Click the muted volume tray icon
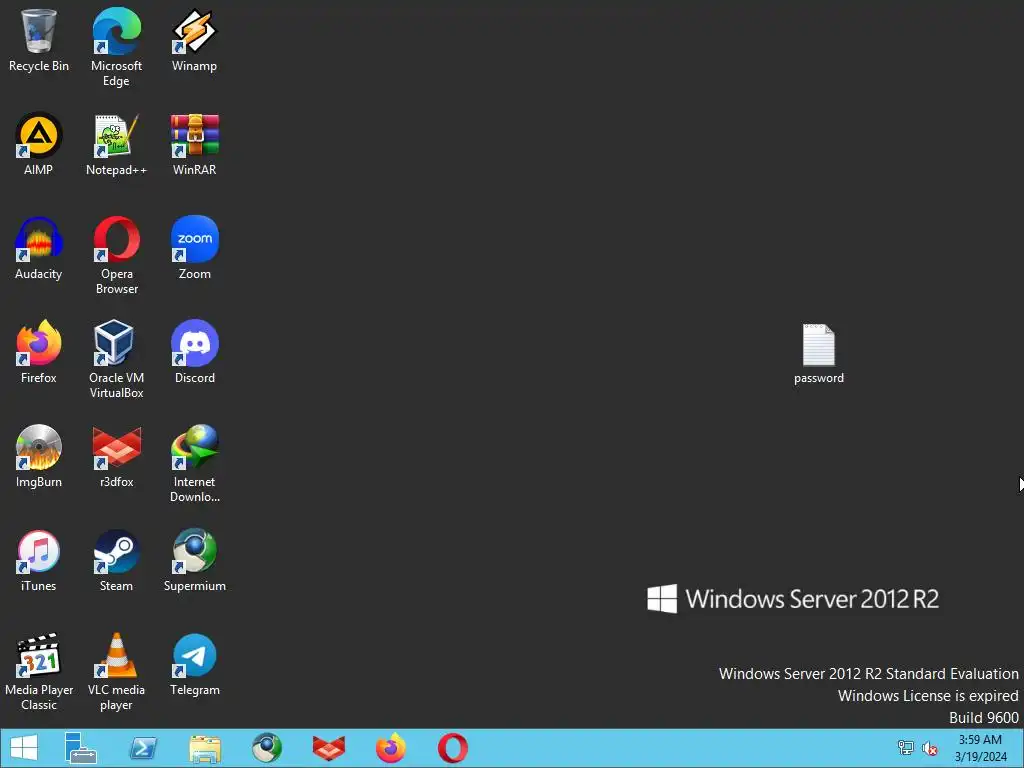 click(930, 748)
